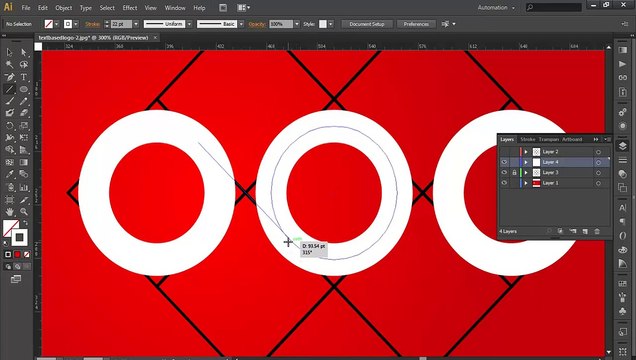
Task: Click target circle of Layer 4
Action: (598, 162)
